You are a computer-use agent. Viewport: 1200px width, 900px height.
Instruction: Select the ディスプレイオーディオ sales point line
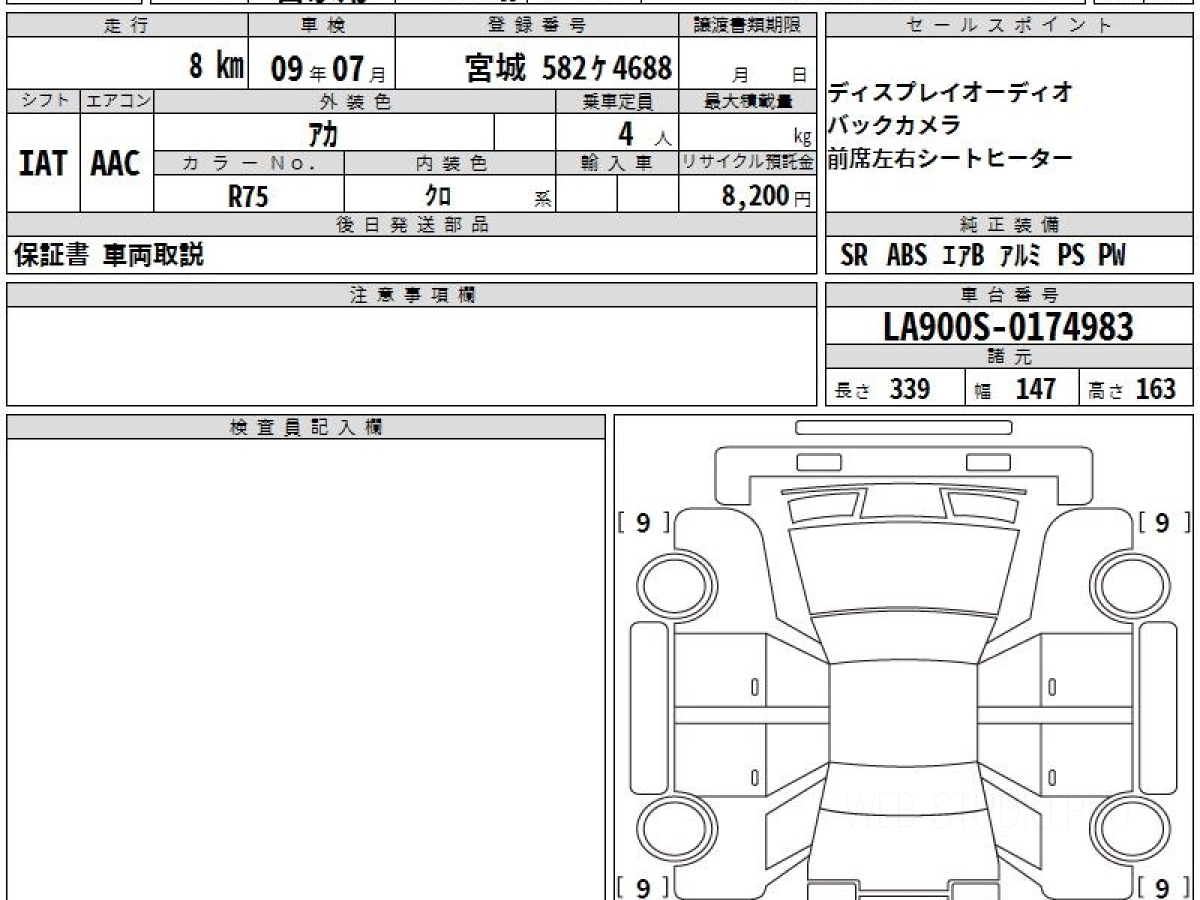[x=950, y=93]
